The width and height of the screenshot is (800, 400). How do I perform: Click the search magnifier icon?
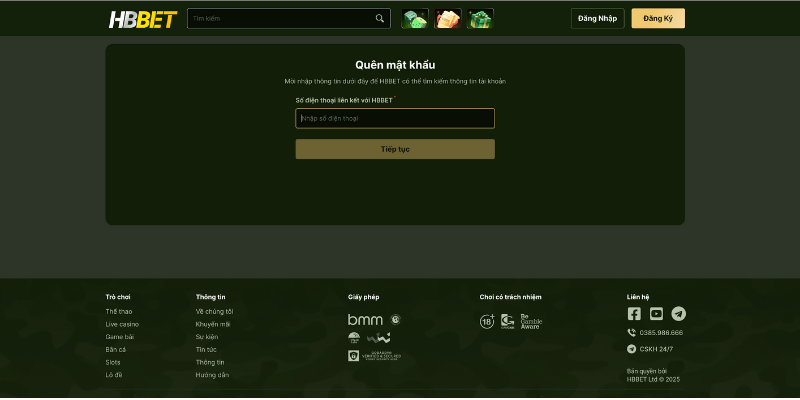coord(380,18)
